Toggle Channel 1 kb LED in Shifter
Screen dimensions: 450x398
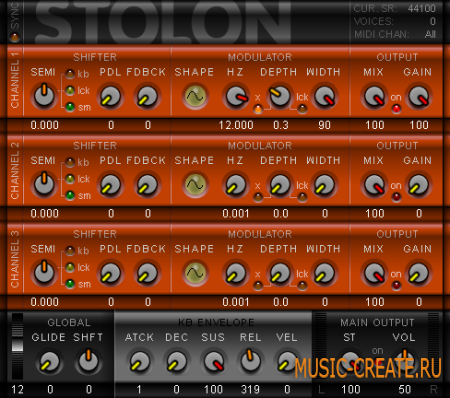(x=70, y=74)
